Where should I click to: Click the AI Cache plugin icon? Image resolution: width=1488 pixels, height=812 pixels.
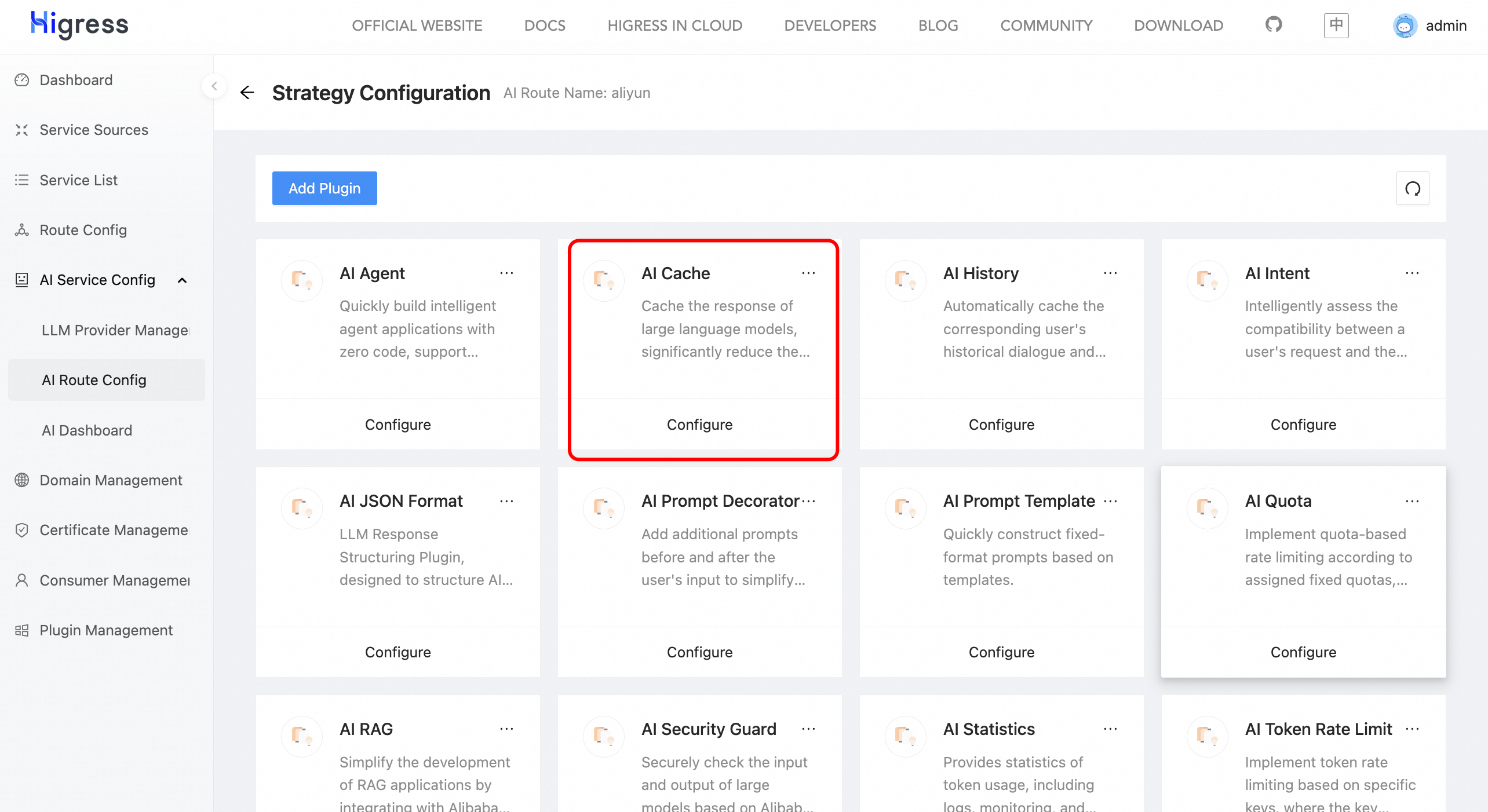tap(603, 280)
